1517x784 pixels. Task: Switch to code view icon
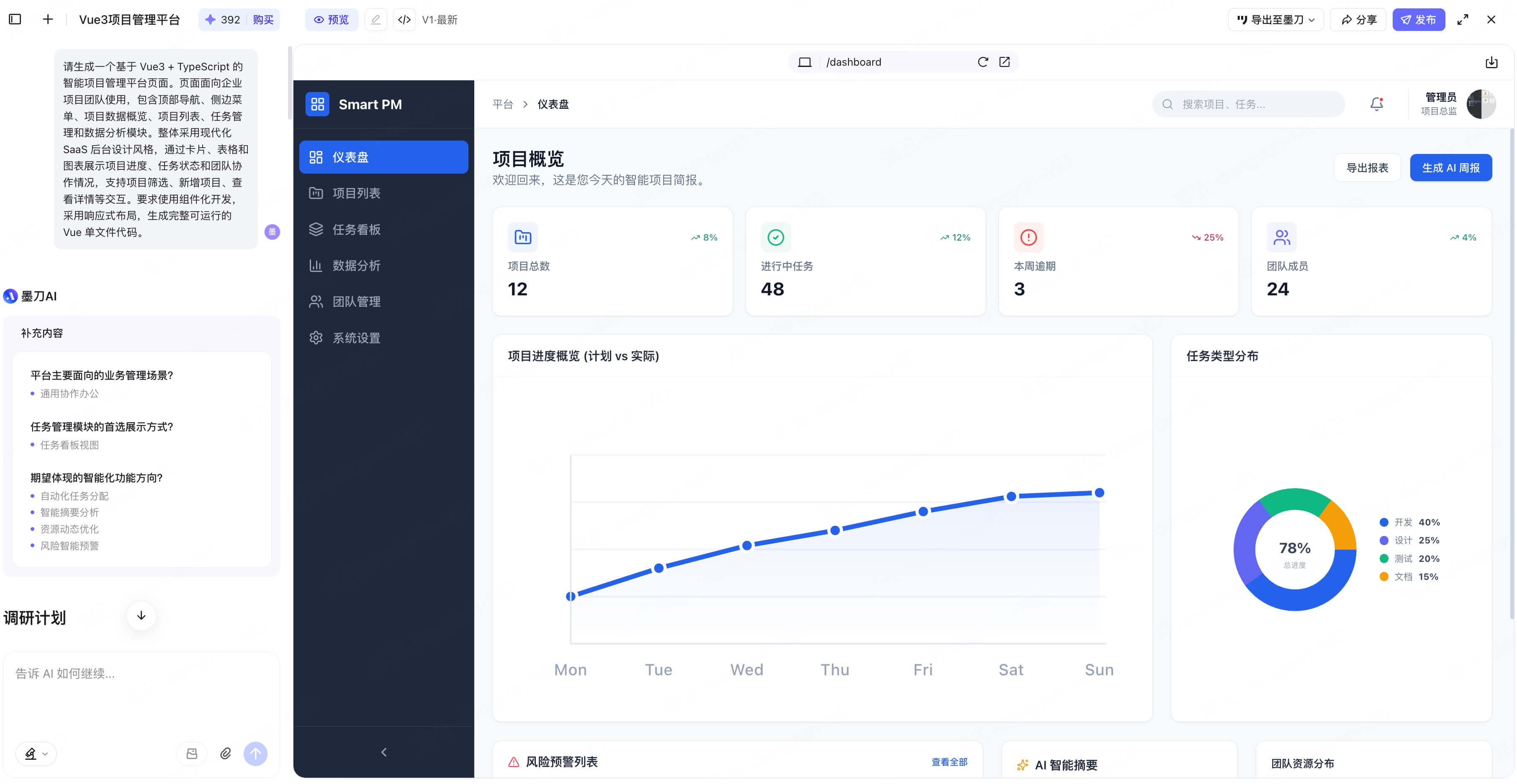pos(404,19)
